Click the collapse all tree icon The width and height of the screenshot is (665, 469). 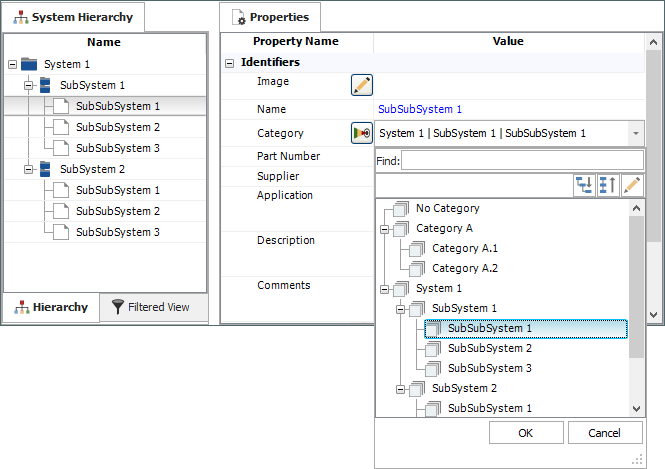pos(608,185)
